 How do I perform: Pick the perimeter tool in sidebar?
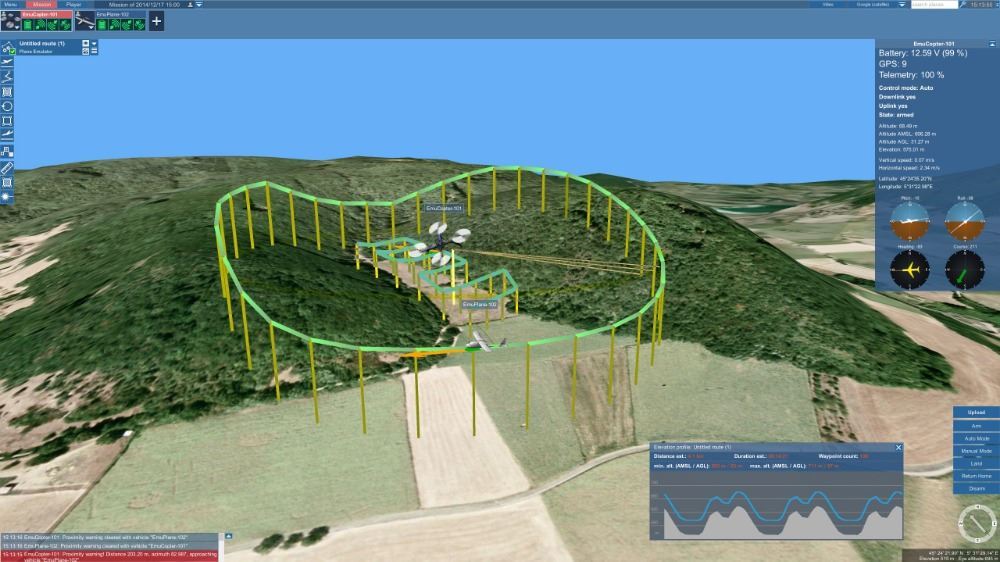click(7, 121)
